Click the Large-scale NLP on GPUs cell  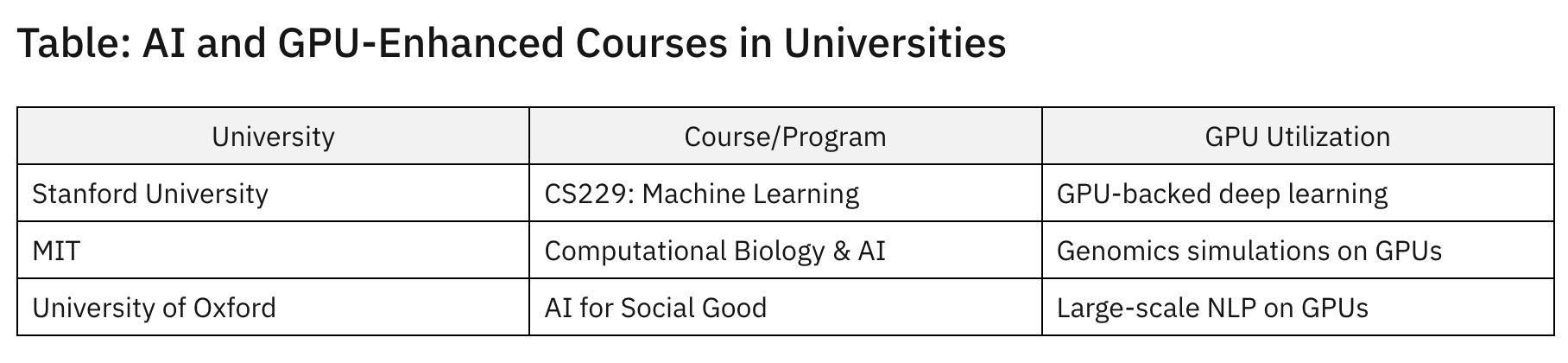point(1212,308)
